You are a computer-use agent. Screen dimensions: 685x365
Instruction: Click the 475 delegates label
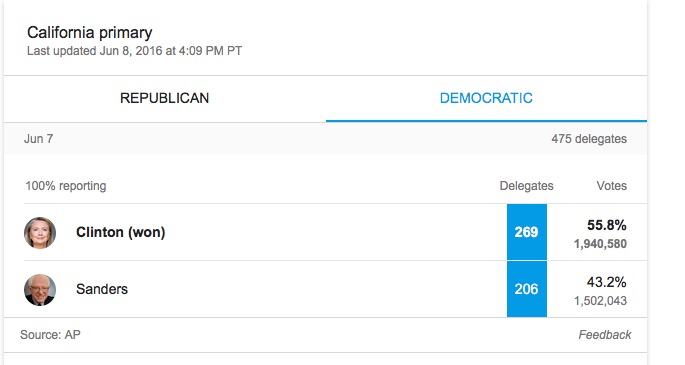(x=589, y=139)
